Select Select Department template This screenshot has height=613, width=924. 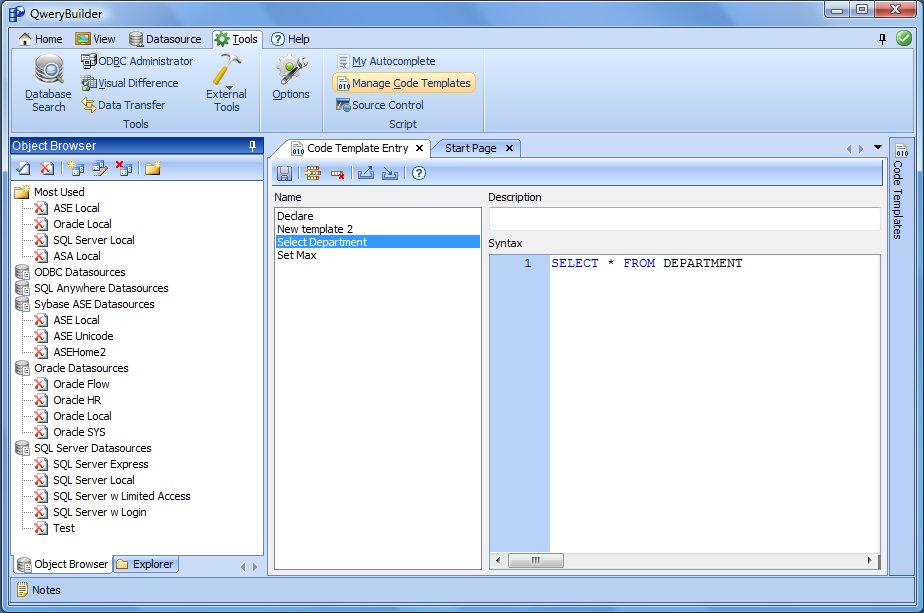[377, 242]
